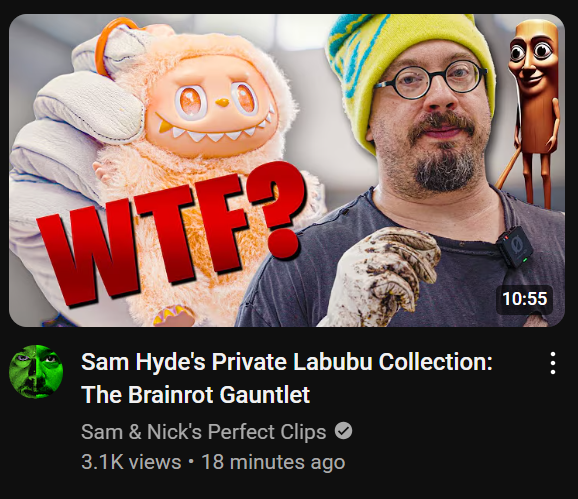Open the three-dot more actions menu
The image size is (578, 499).
[x=552, y=363]
